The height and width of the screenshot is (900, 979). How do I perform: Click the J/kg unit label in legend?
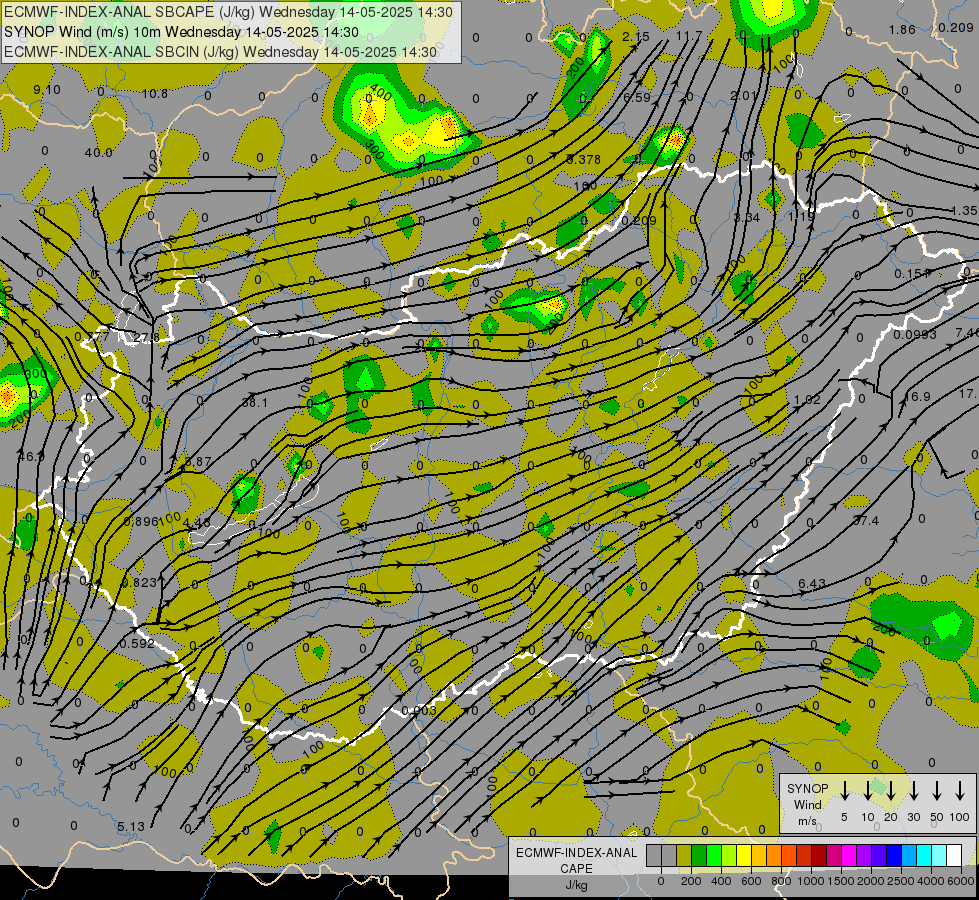pos(576,885)
